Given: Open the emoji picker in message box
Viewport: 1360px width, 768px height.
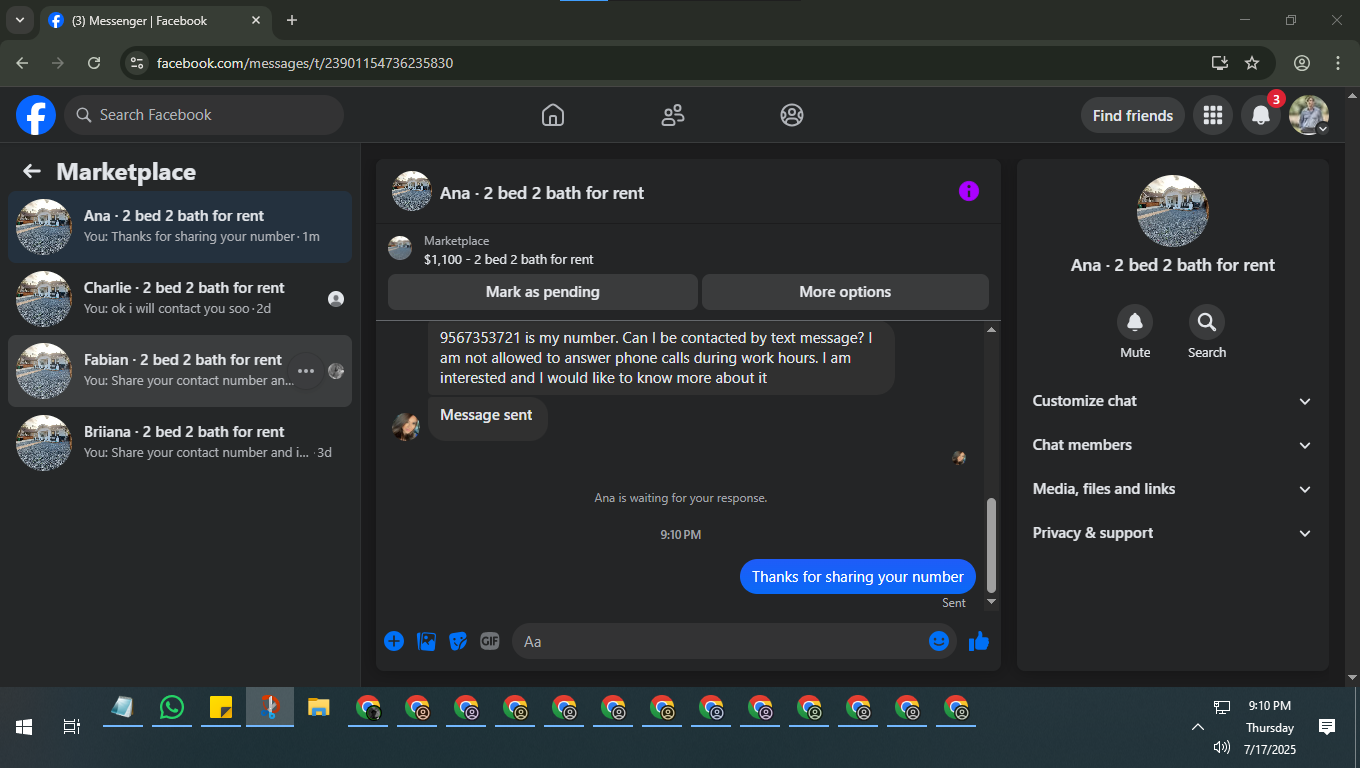Looking at the screenshot, I should pyautogui.click(x=939, y=641).
